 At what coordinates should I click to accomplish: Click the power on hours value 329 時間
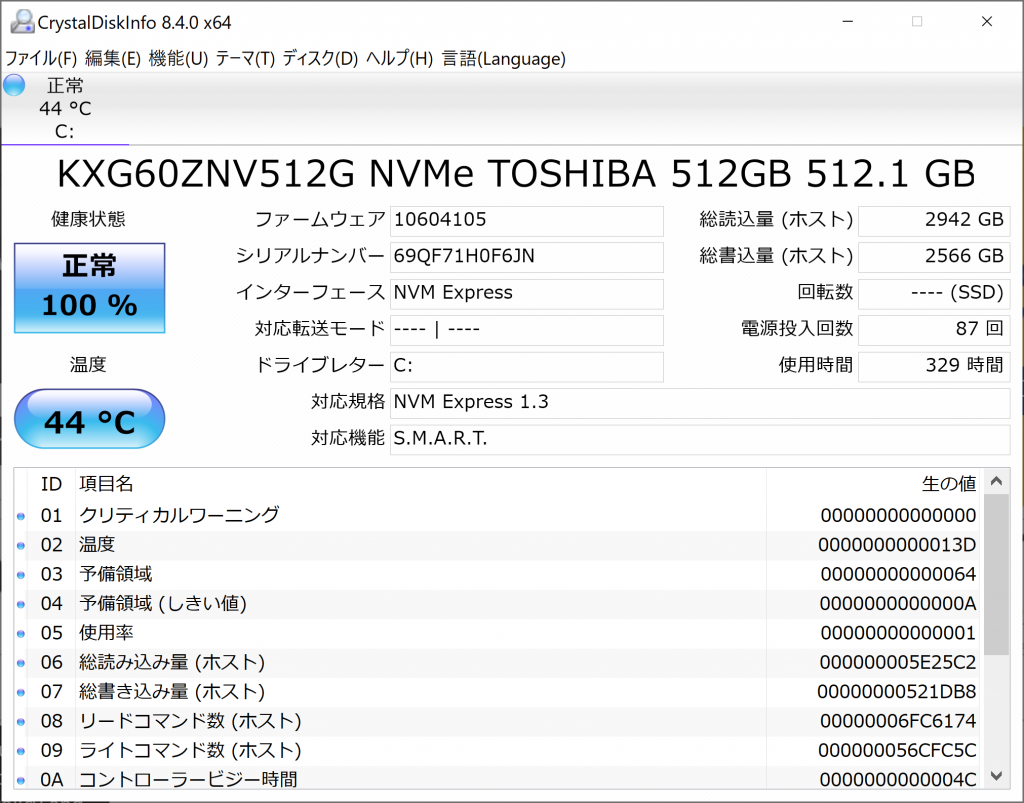[934, 366]
